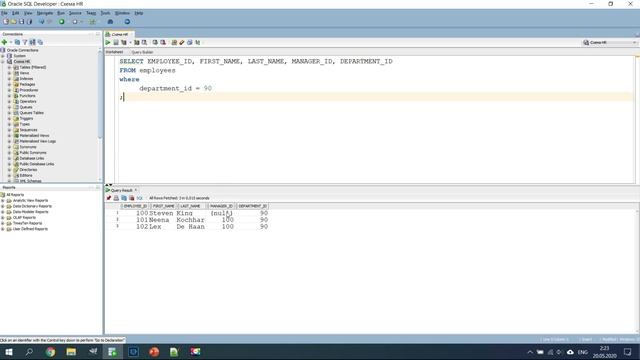This screenshot has width=640, height=360.
Task: Click the Unshared SQL Worksheet icon
Action: (x=174, y=42)
